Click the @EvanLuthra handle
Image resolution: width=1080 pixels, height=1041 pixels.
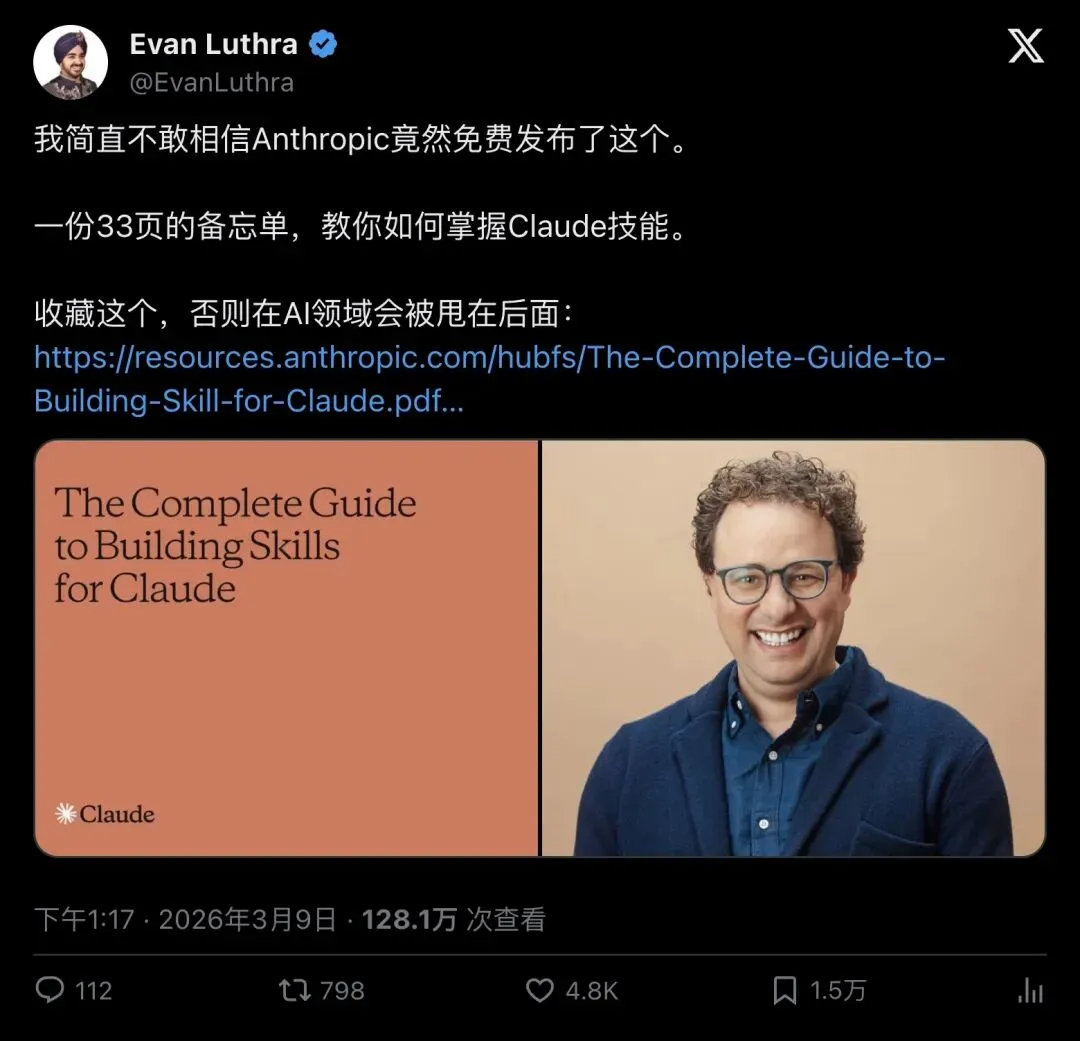coord(212,83)
